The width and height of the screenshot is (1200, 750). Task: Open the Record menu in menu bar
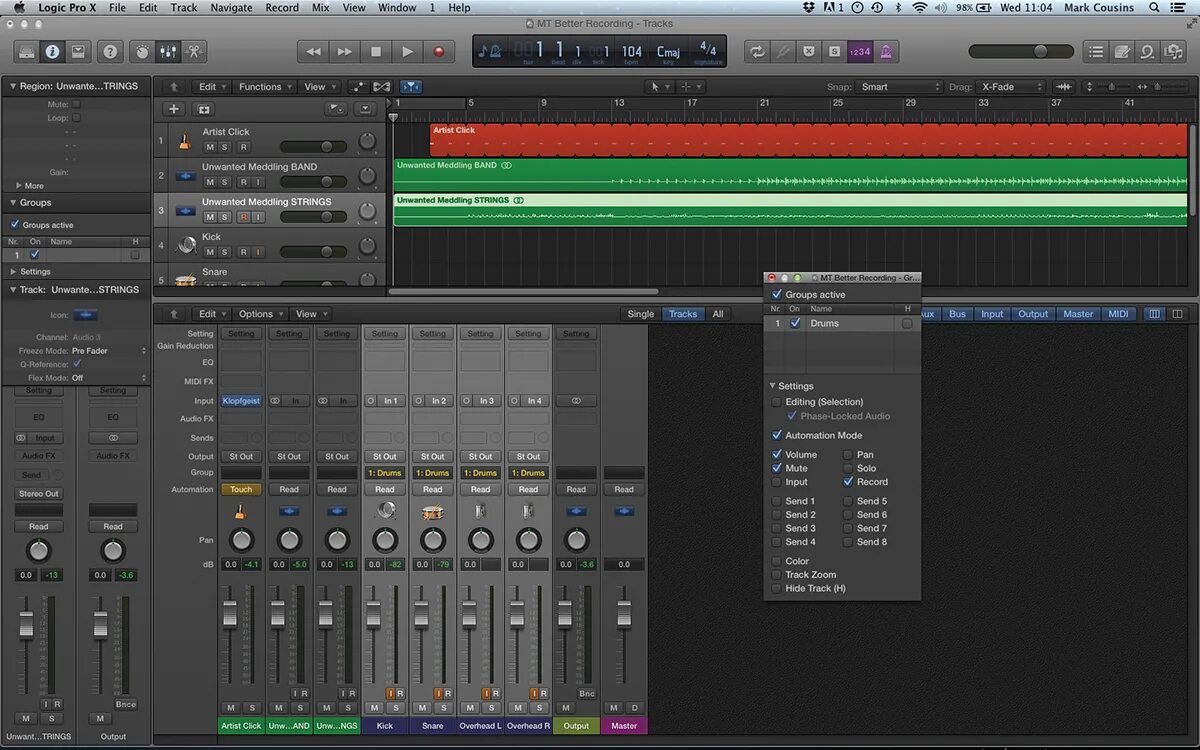tap(282, 7)
